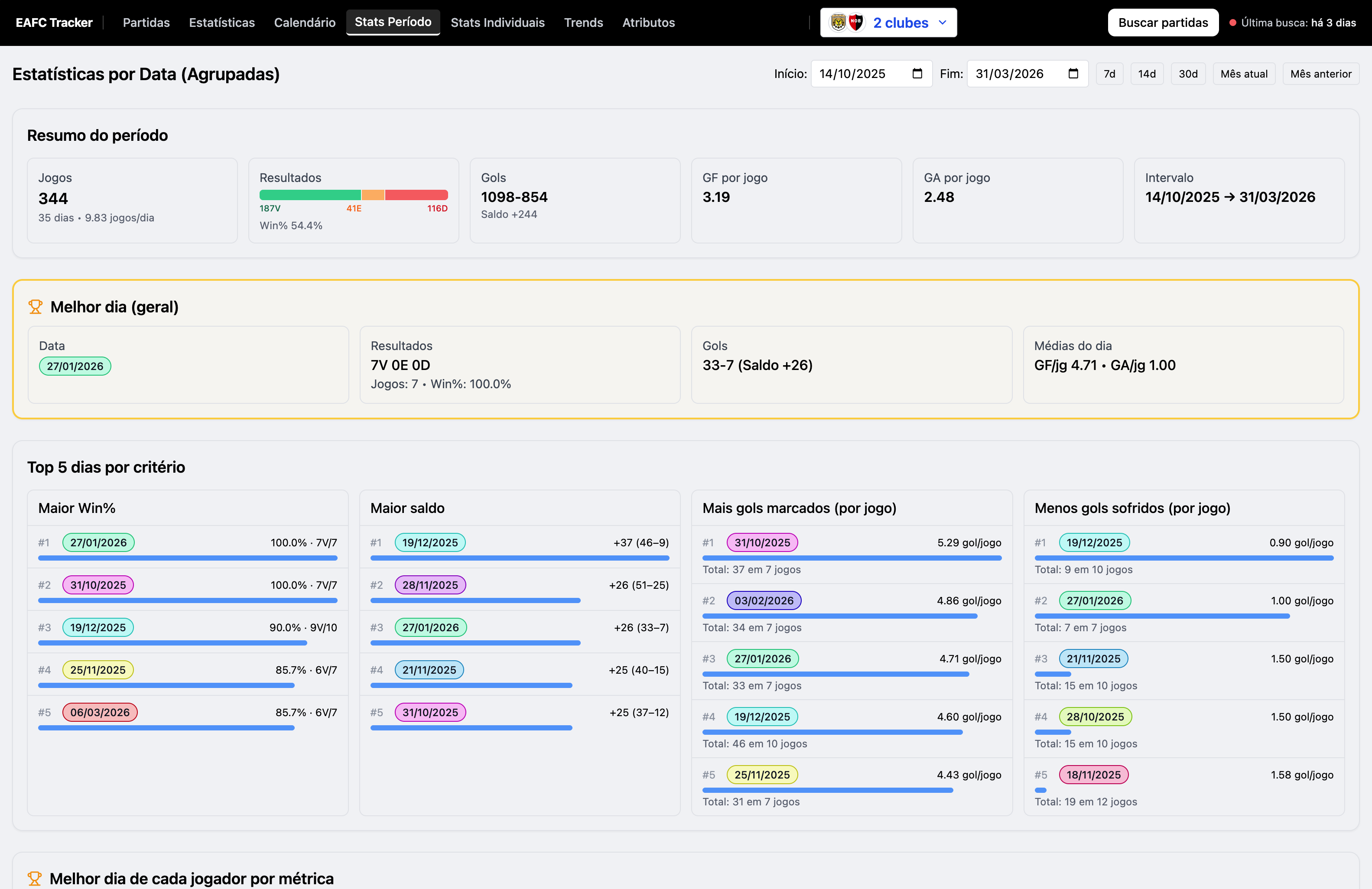1372x889 pixels.
Task: Click the red status dot near Última busca
Action: 1232,23
